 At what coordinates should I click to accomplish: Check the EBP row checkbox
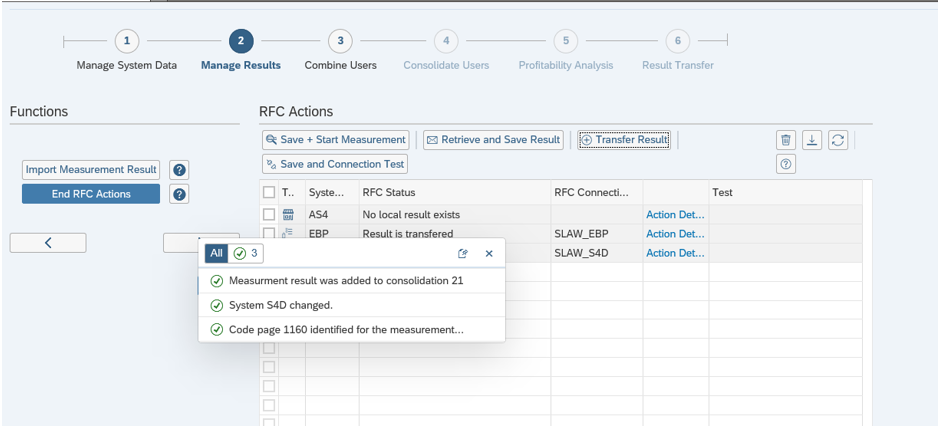click(x=269, y=234)
